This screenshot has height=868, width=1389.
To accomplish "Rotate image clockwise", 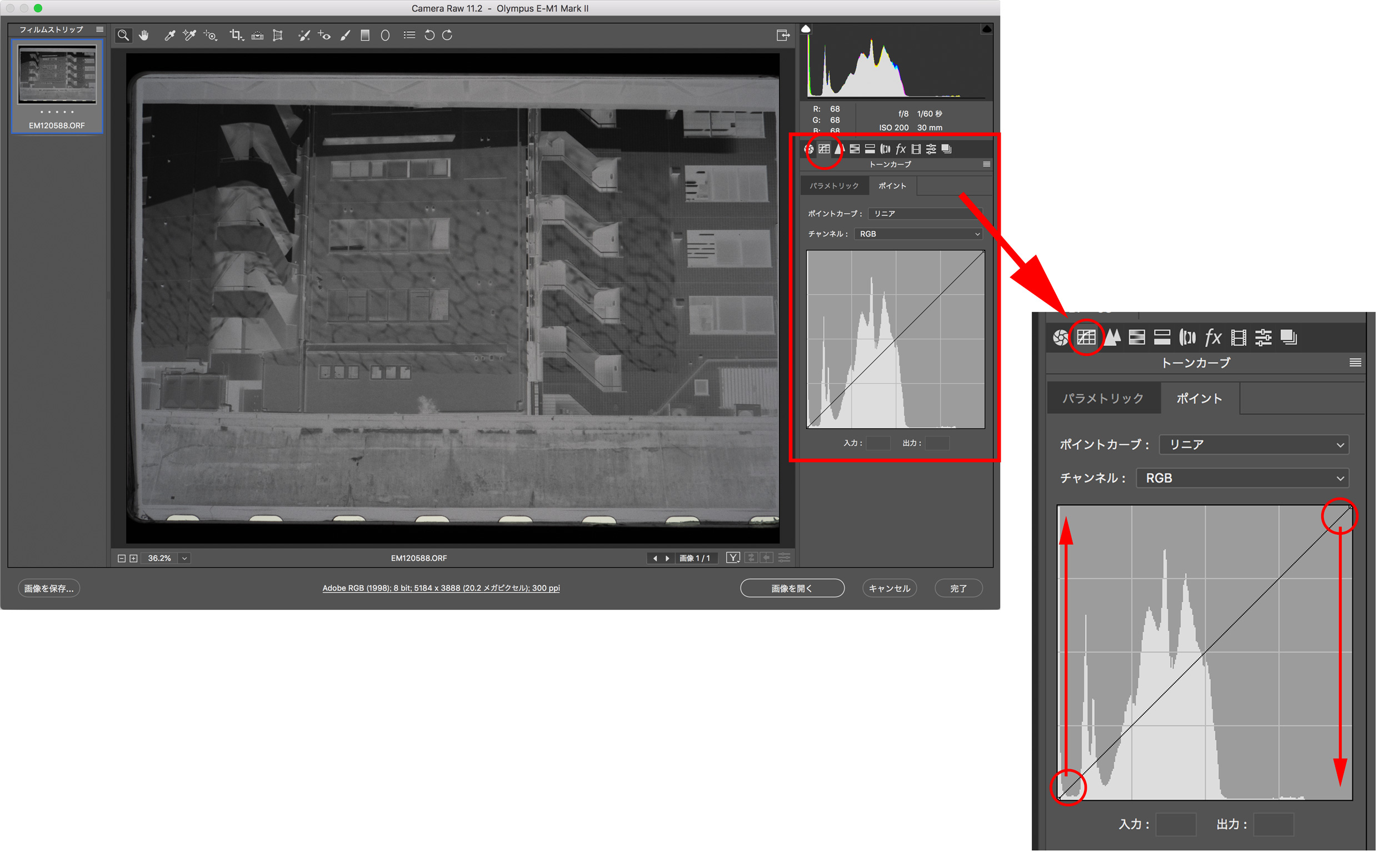I will pyautogui.click(x=447, y=36).
